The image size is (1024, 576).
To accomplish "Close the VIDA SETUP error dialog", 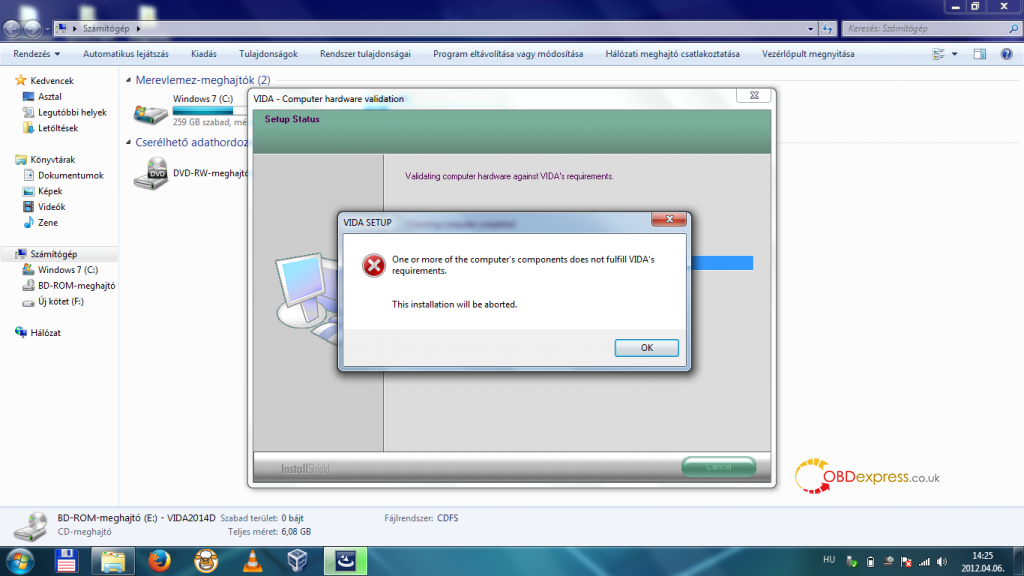I will 669,219.
